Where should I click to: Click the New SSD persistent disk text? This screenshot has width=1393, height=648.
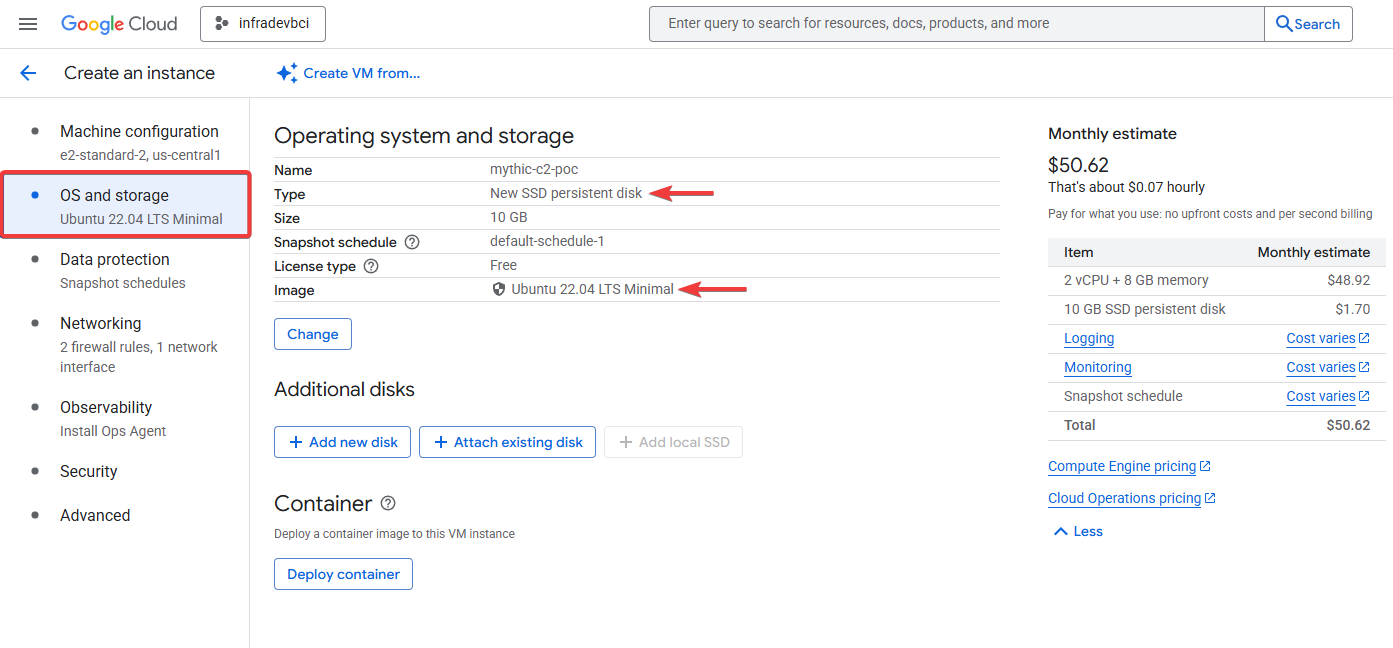[x=566, y=193]
